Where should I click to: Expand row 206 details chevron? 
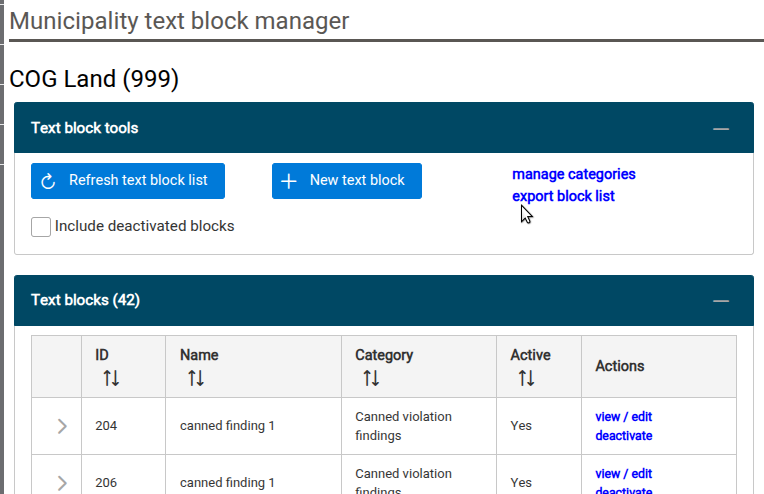62,483
